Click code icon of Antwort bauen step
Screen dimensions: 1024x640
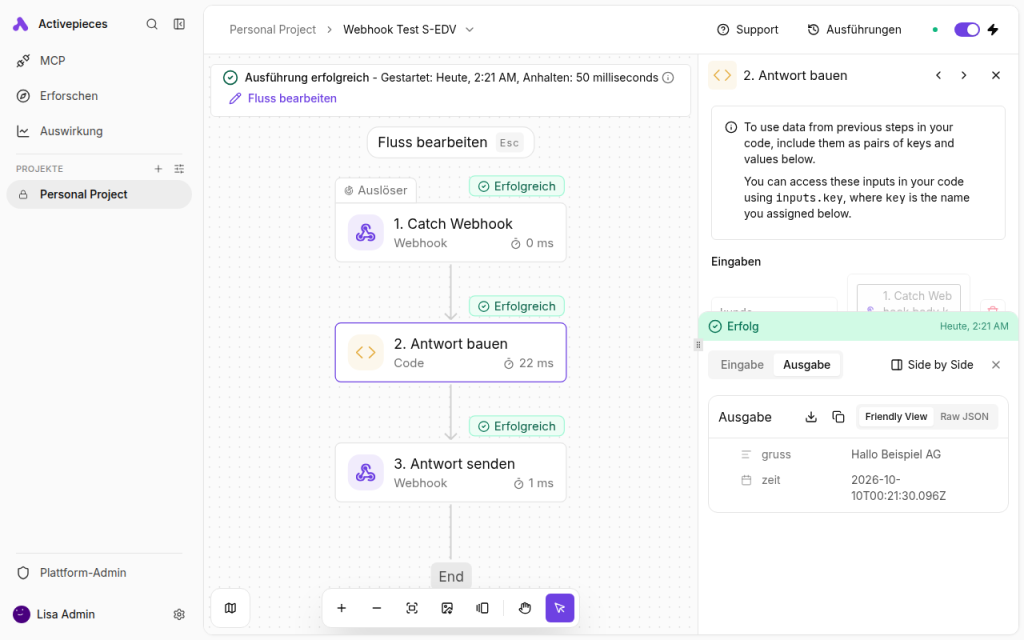click(x=366, y=353)
